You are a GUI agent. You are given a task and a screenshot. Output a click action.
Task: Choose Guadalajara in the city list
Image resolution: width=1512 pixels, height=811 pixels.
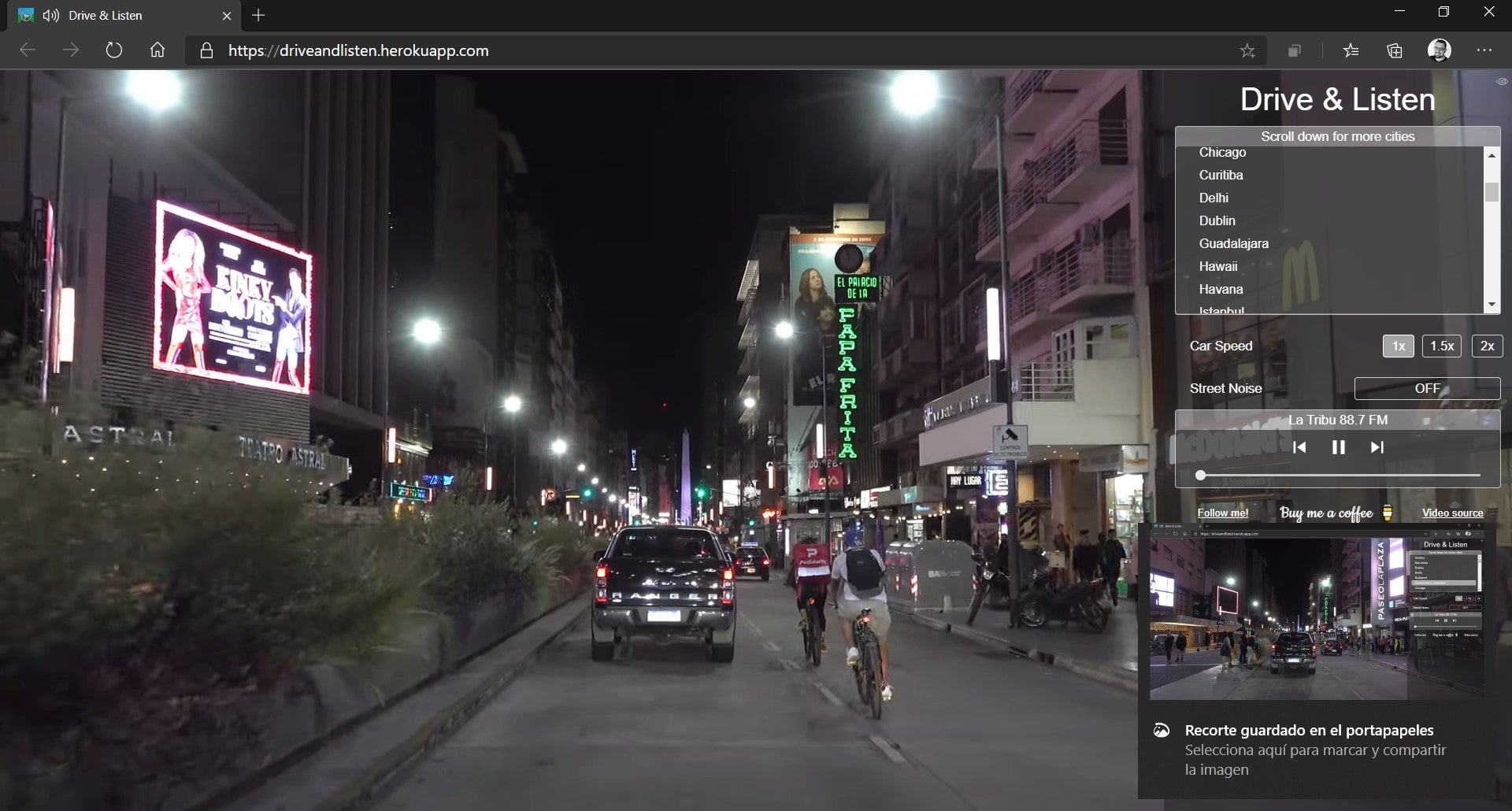[1233, 243]
